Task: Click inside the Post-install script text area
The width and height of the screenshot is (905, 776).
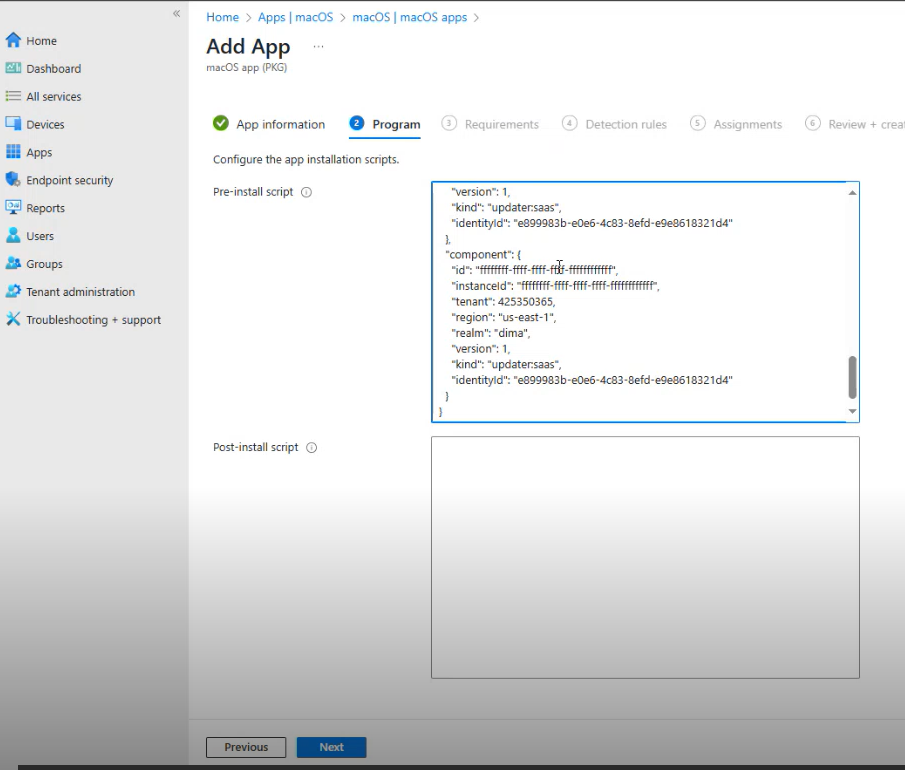Action: point(645,557)
